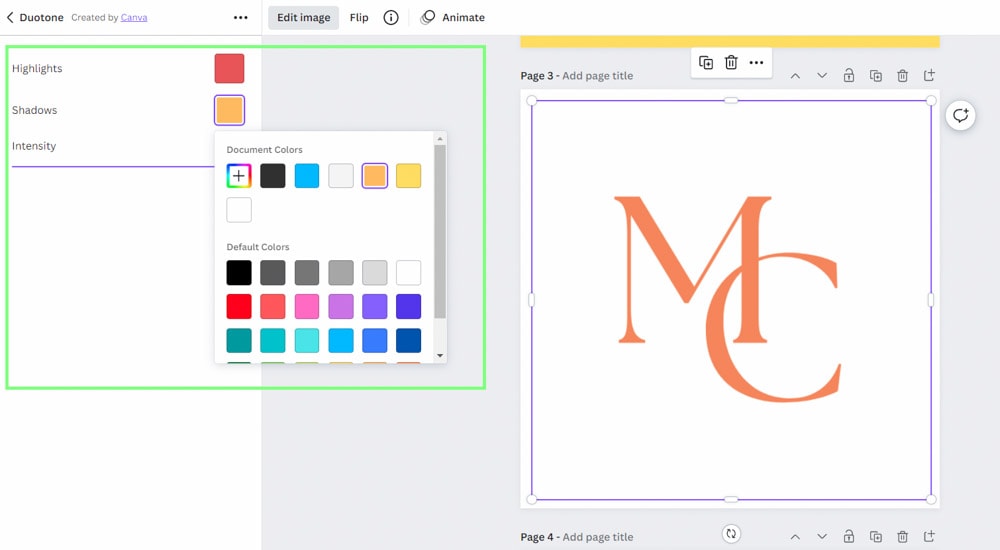Open the comment bubble beside canvas
1000x550 pixels.
click(x=960, y=115)
